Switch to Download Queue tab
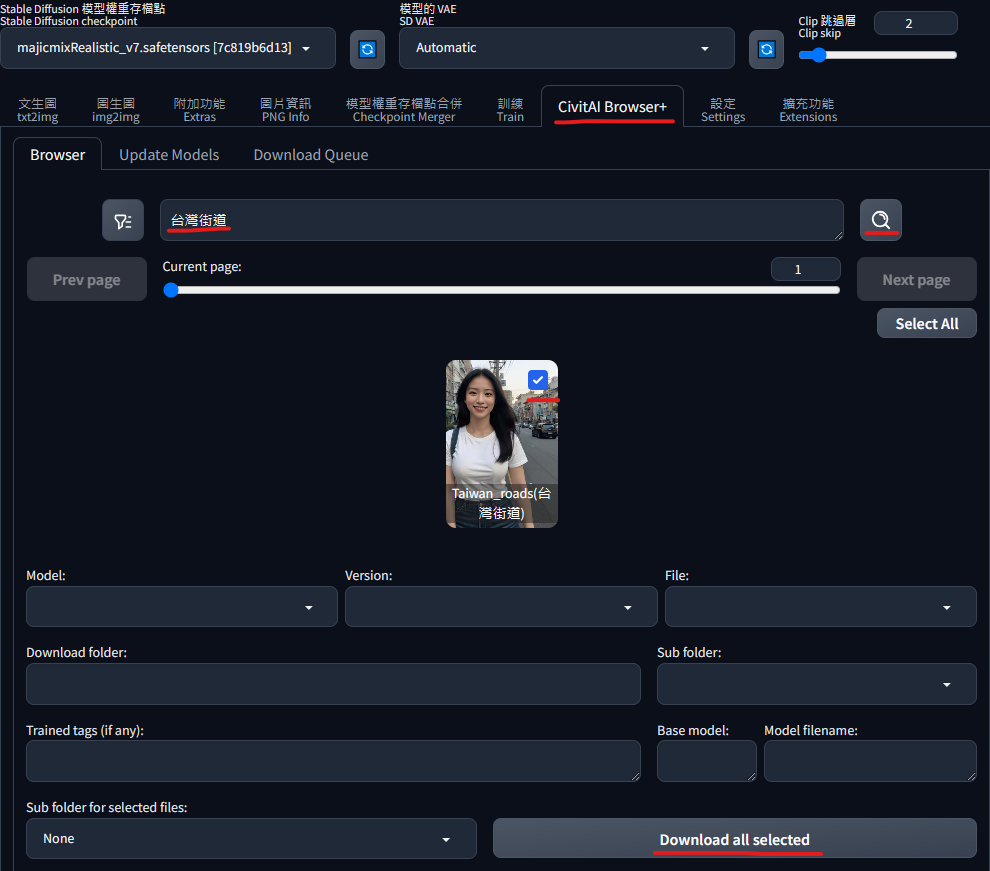990x871 pixels. 310,155
